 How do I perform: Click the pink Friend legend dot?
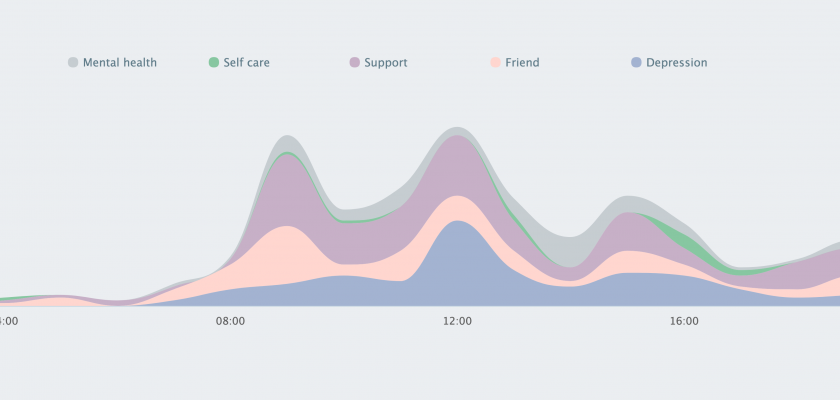(x=495, y=63)
